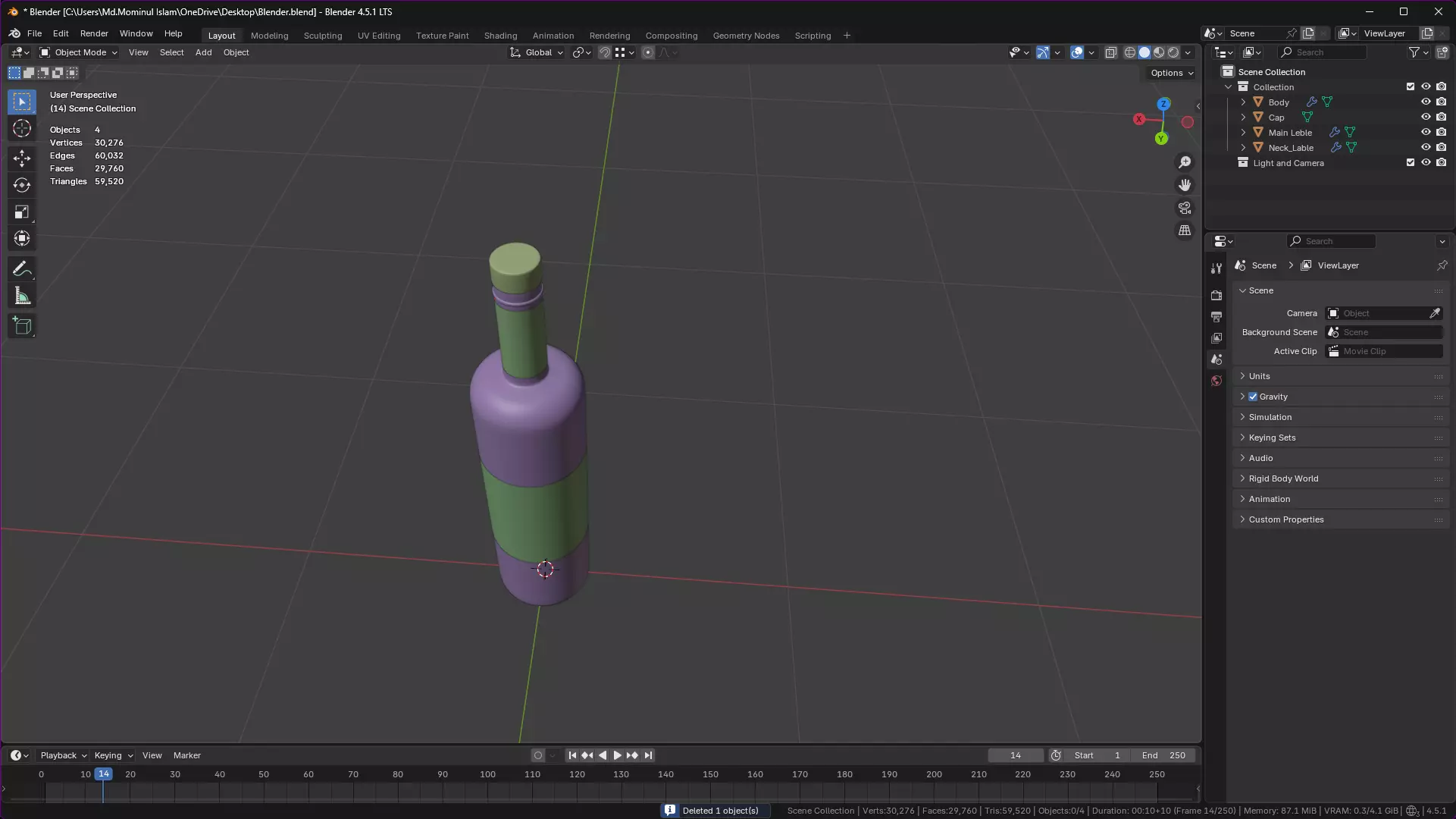The image size is (1456, 819).
Task: Open the Render menu
Action: (94, 34)
